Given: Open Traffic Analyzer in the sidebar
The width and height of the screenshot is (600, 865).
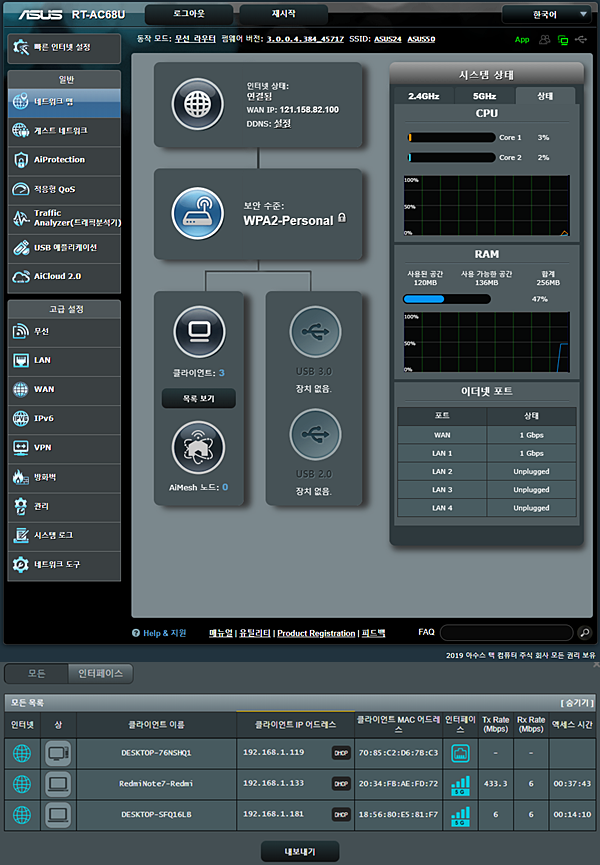Looking at the screenshot, I should [x=64, y=218].
